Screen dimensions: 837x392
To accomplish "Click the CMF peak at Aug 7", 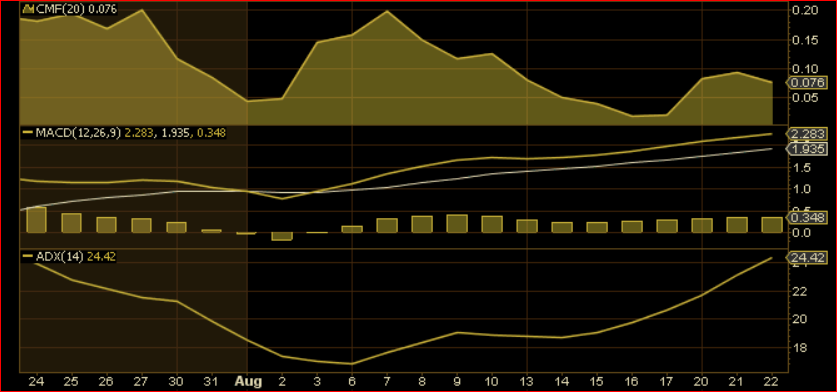I will pyautogui.click(x=386, y=11).
